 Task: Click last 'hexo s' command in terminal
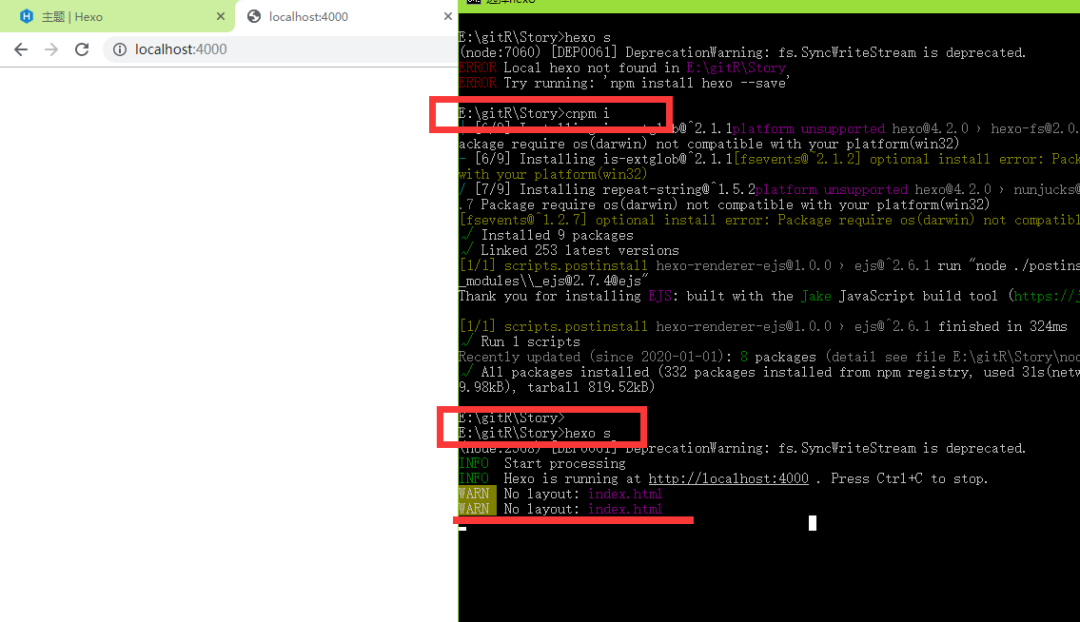pos(588,433)
